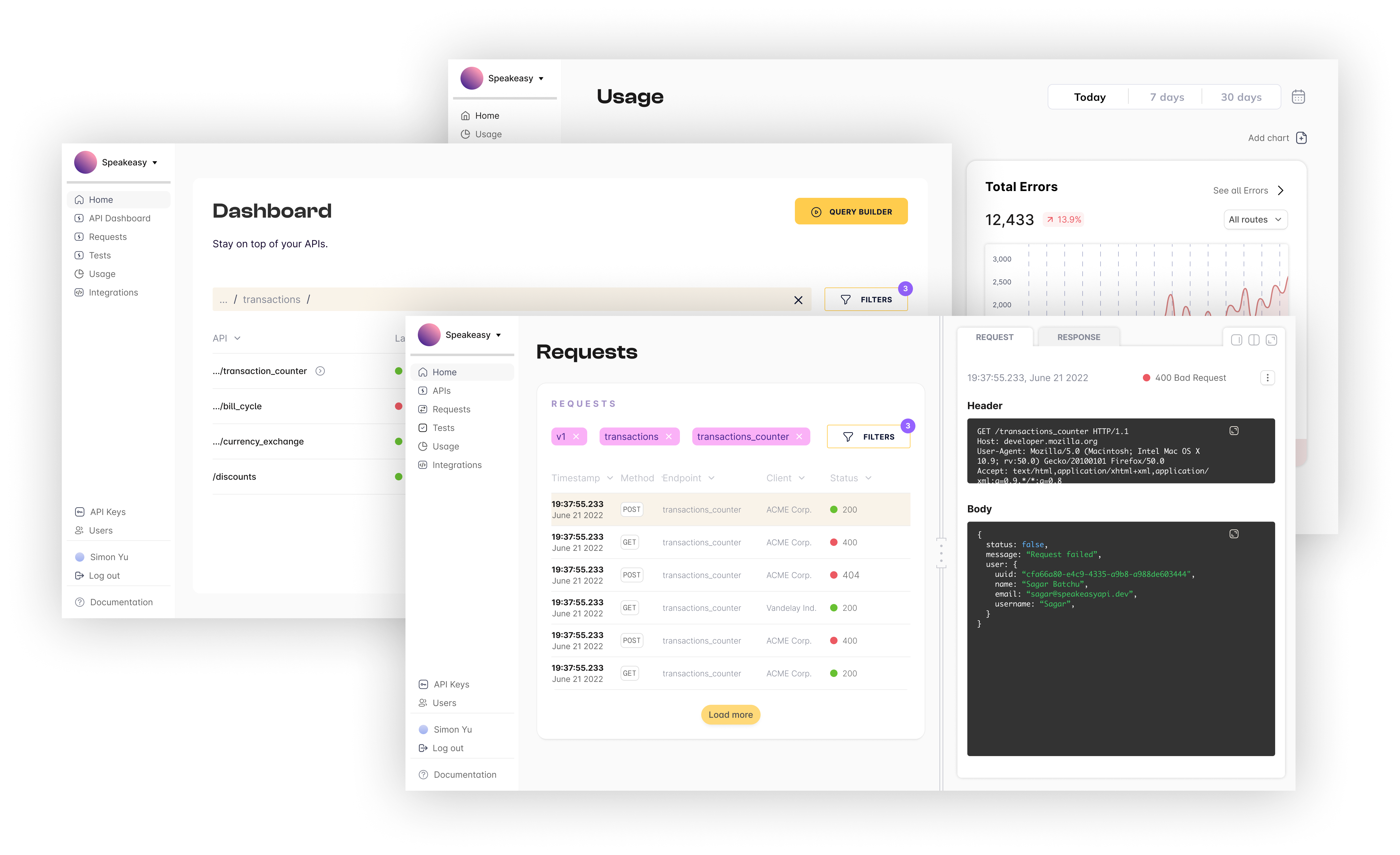The image size is (1400, 855).
Task: Remove the transactions_counter filter tag
Action: pyautogui.click(x=800, y=437)
